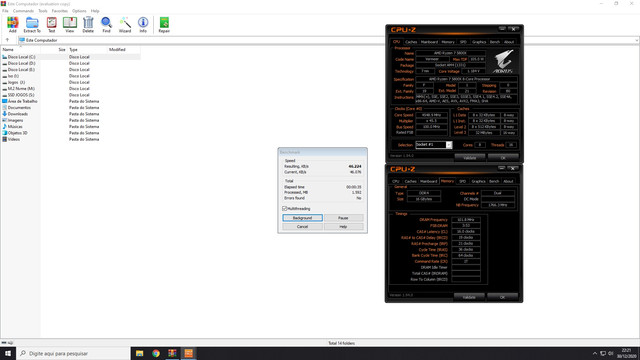This screenshot has height=360, width=640.
Task: Sort by the Type column header
Action: pos(87,49)
